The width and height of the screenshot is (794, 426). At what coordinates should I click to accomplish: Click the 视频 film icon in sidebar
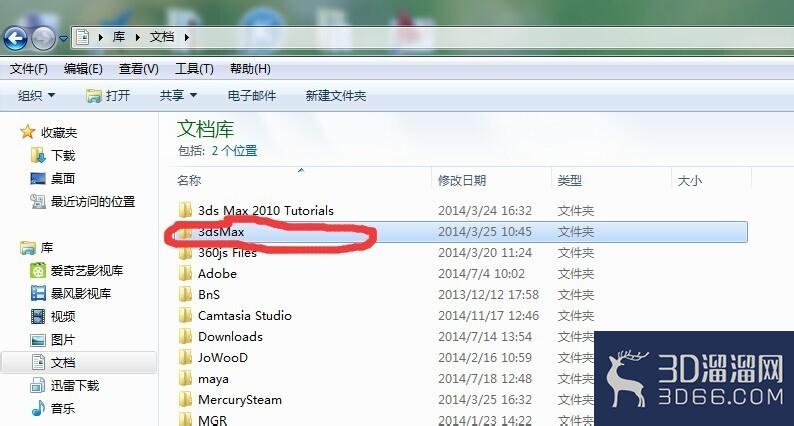coord(38,317)
